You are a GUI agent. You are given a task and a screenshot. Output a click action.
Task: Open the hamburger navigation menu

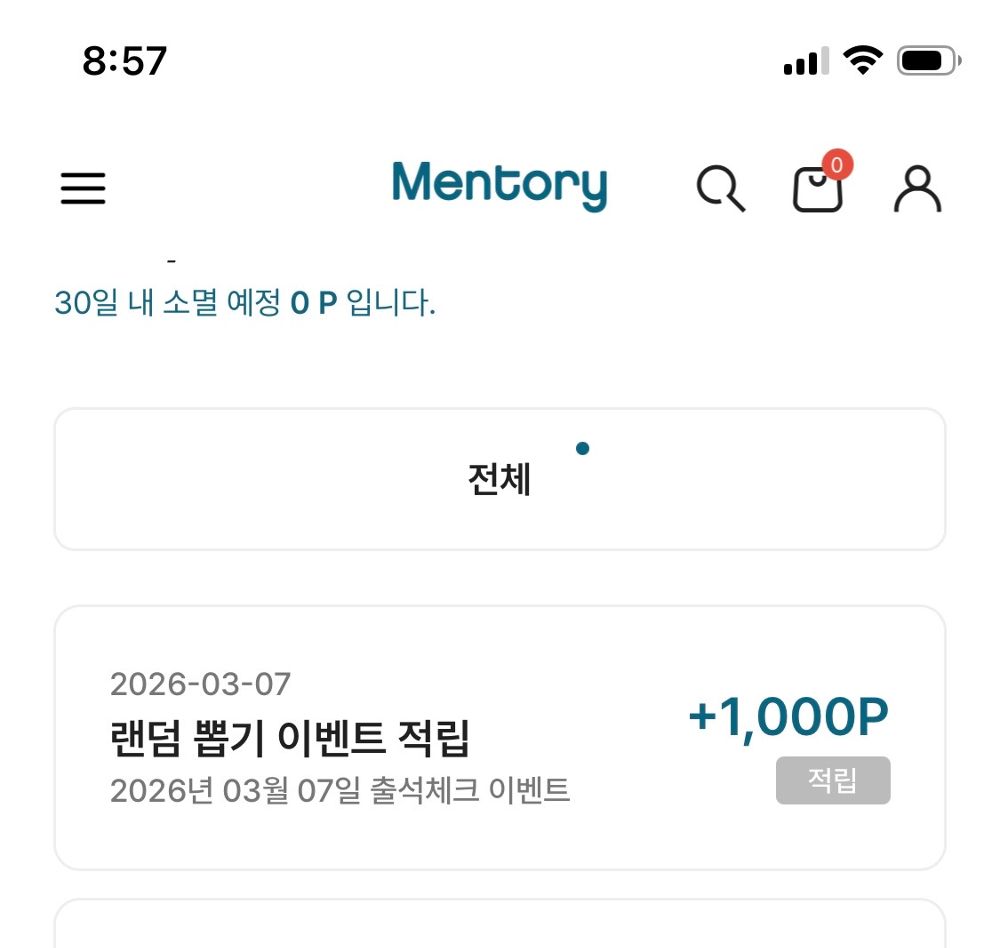click(x=83, y=189)
